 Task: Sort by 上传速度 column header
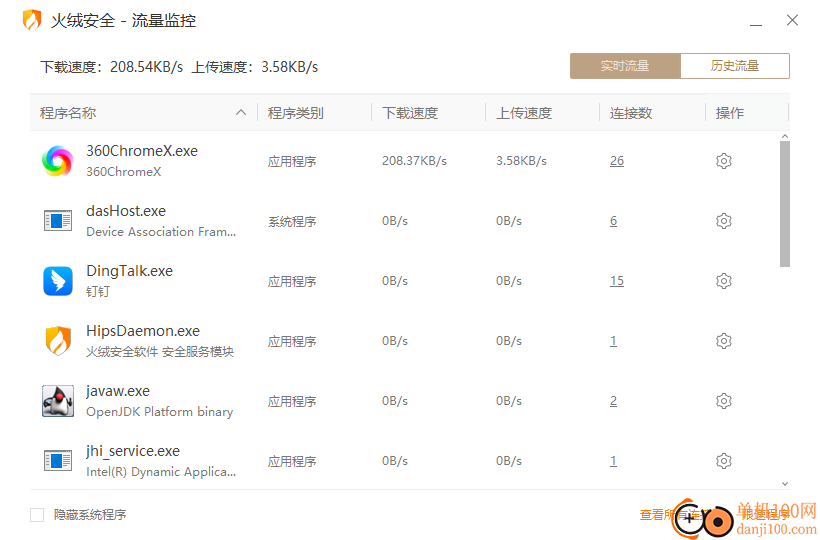coord(524,113)
